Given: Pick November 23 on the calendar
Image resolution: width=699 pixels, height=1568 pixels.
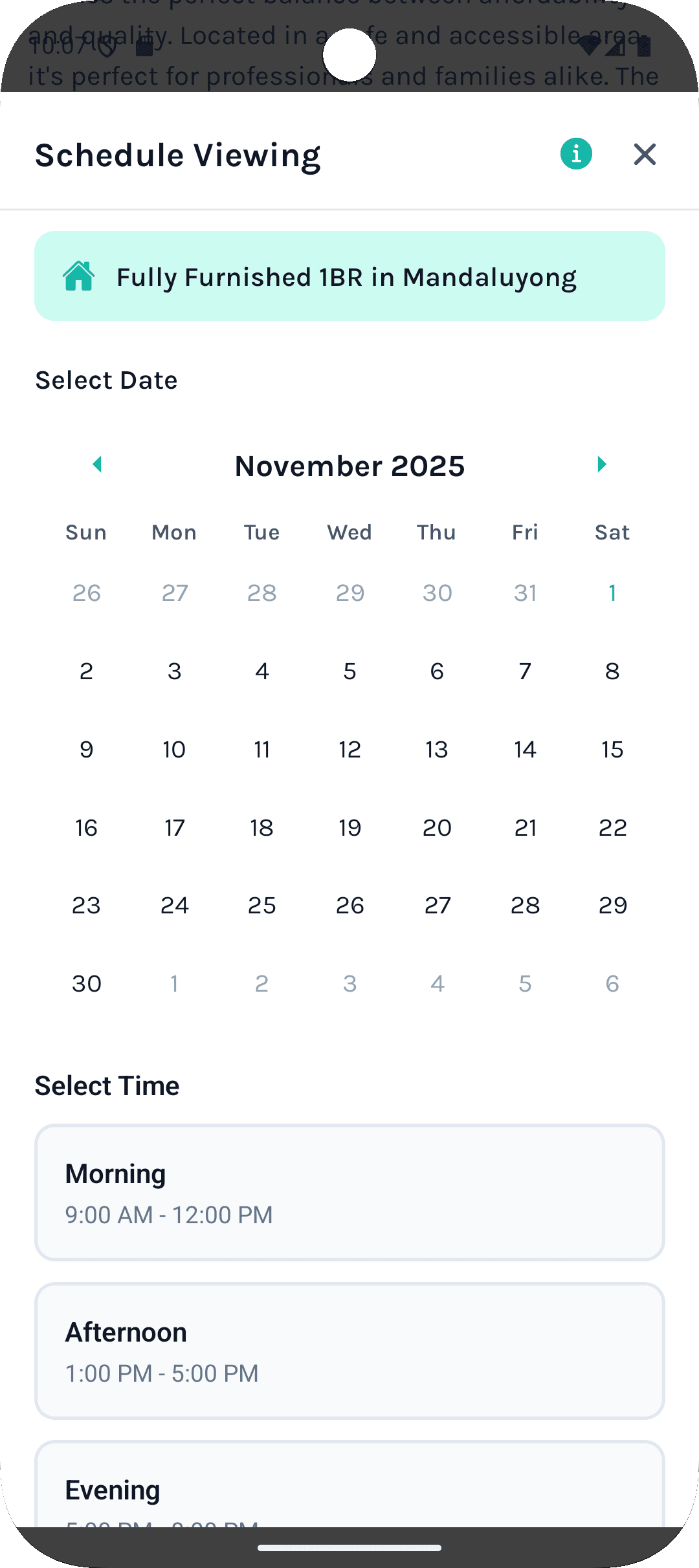Looking at the screenshot, I should [86, 905].
